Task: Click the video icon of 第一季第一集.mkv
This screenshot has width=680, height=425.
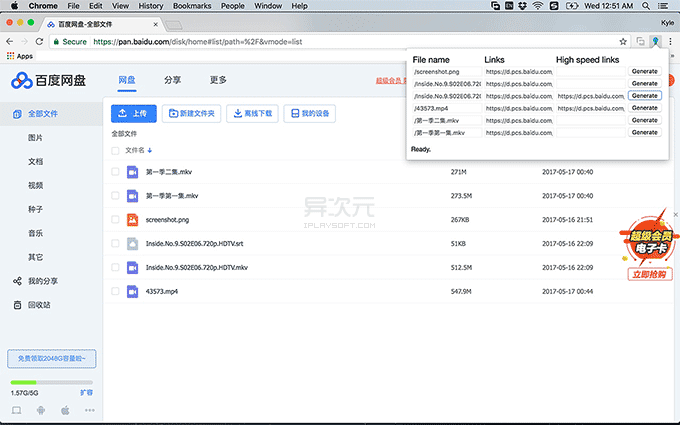Action: pos(132,196)
